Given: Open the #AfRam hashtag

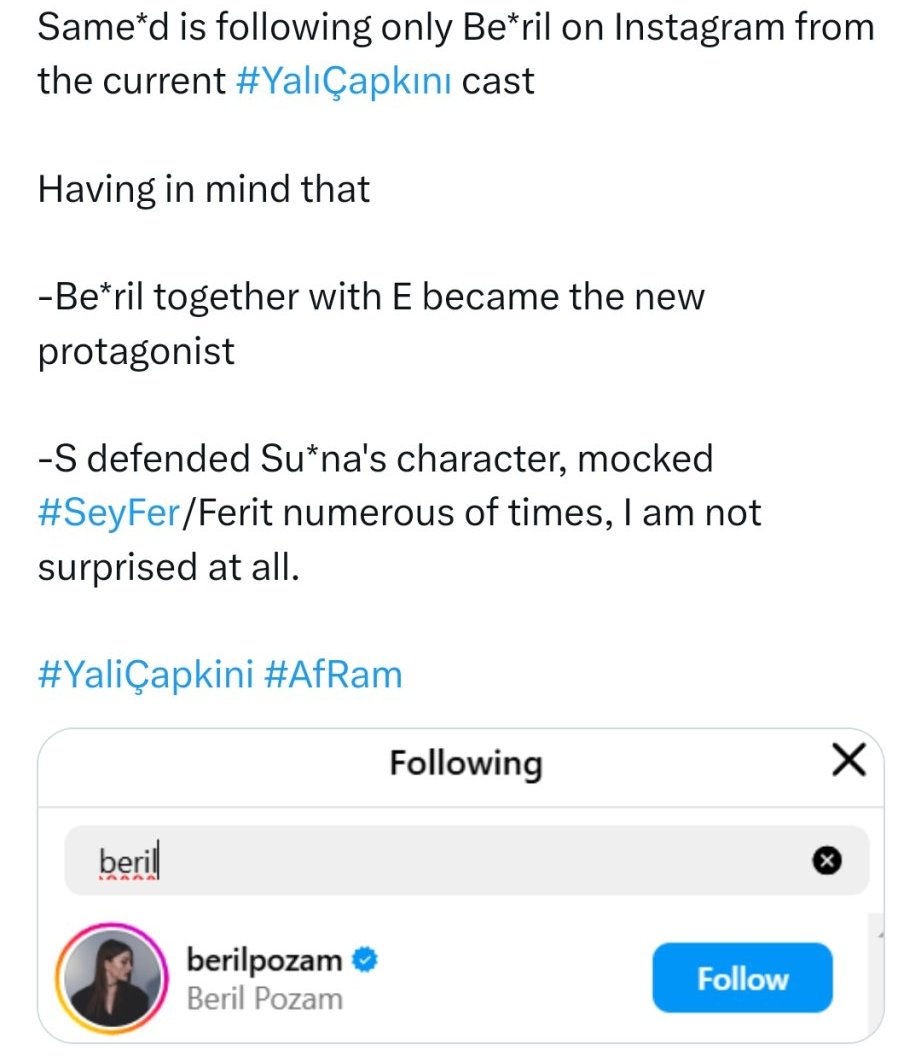Looking at the screenshot, I should tap(334, 675).
